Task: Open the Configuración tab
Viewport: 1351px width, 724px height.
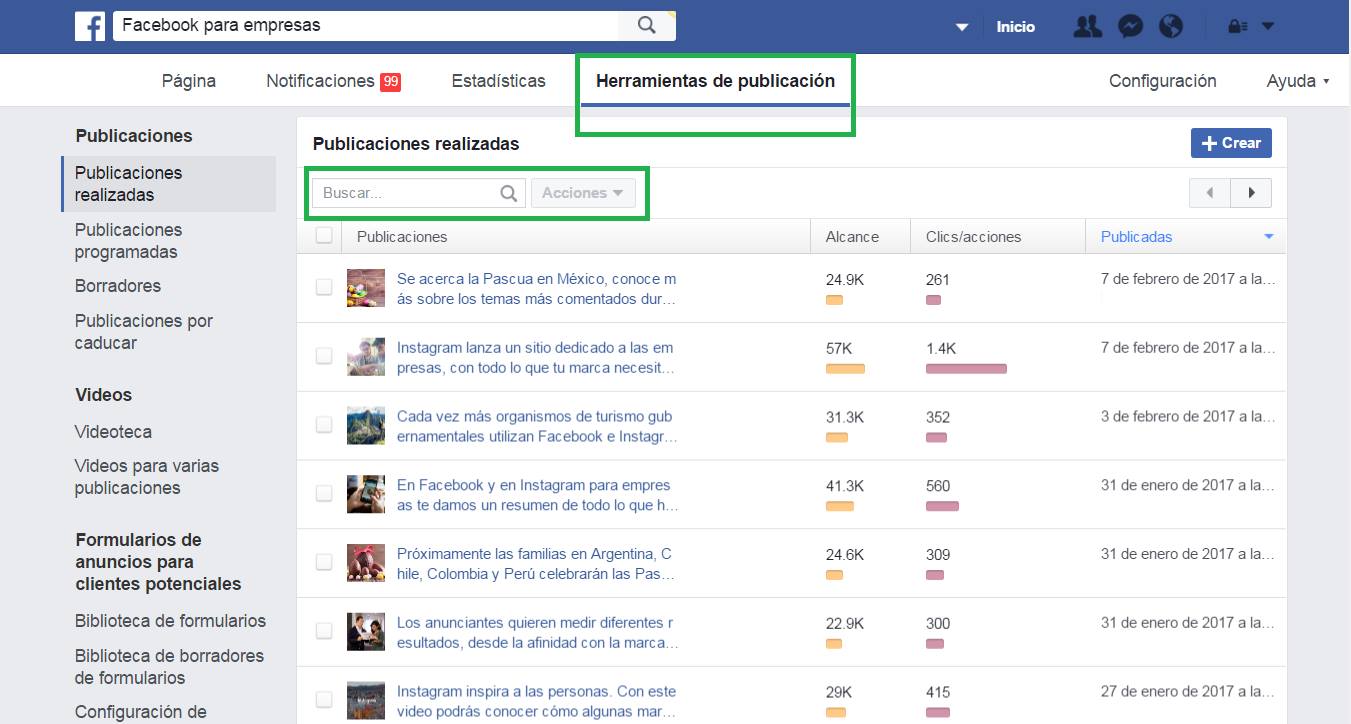Action: point(1163,81)
